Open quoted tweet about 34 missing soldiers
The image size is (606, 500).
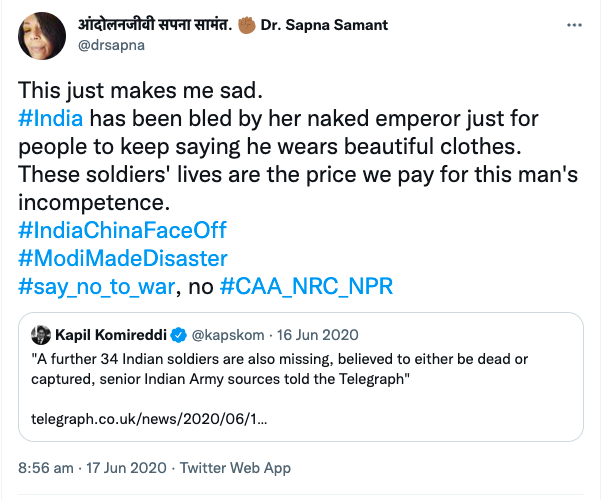tap(300, 365)
